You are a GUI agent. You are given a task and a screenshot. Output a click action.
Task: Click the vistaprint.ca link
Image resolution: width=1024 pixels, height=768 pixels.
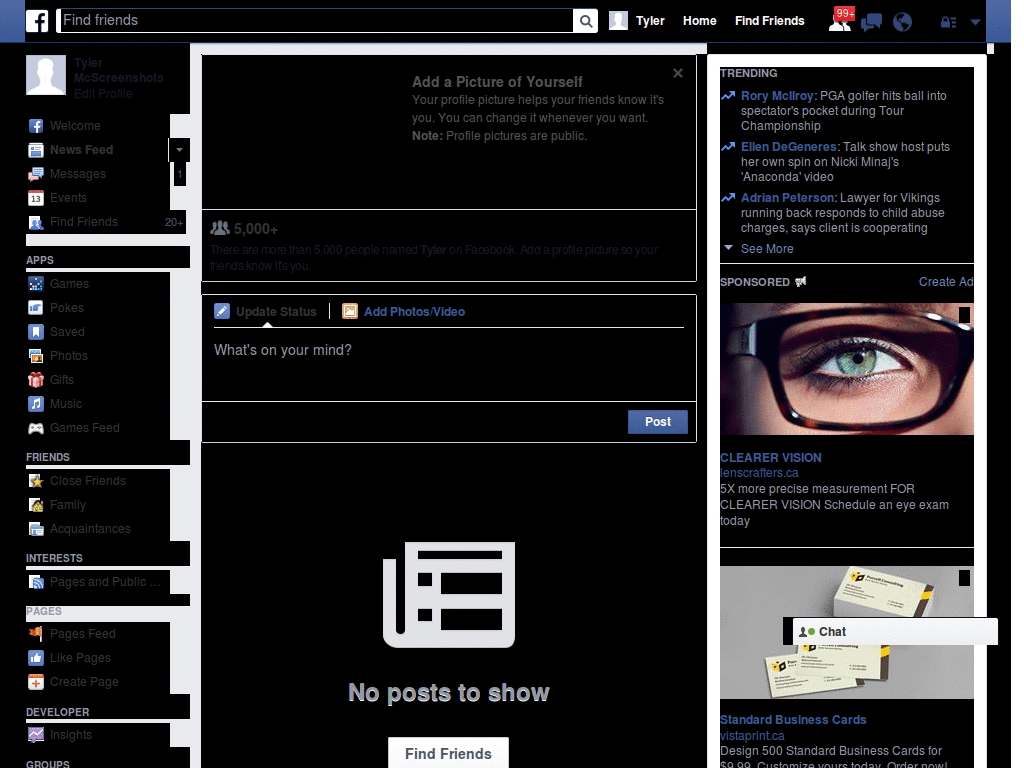752,735
